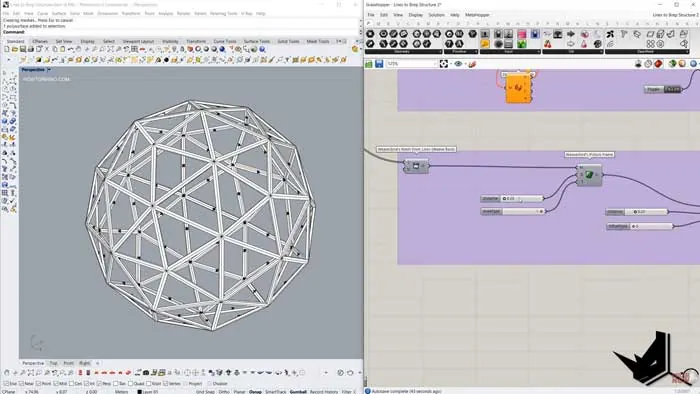Viewport: 700px width, 394px height.
Task: Click distance slider feeding Picture Frame component
Action: point(512,199)
